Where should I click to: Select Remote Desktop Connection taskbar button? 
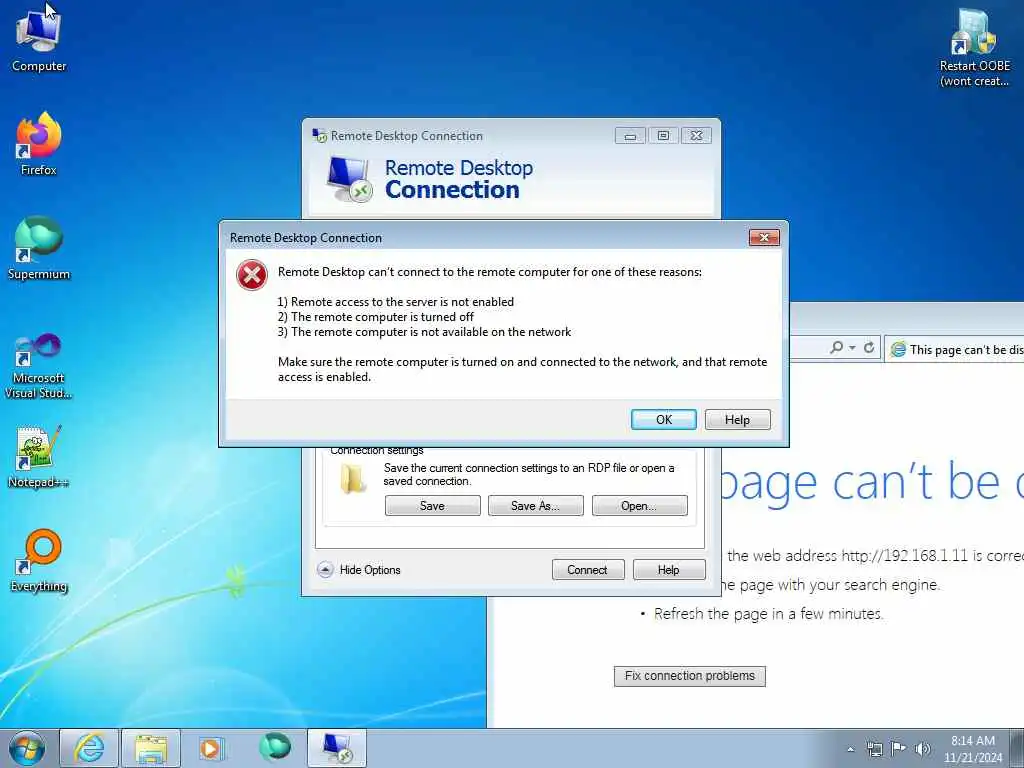click(337, 748)
